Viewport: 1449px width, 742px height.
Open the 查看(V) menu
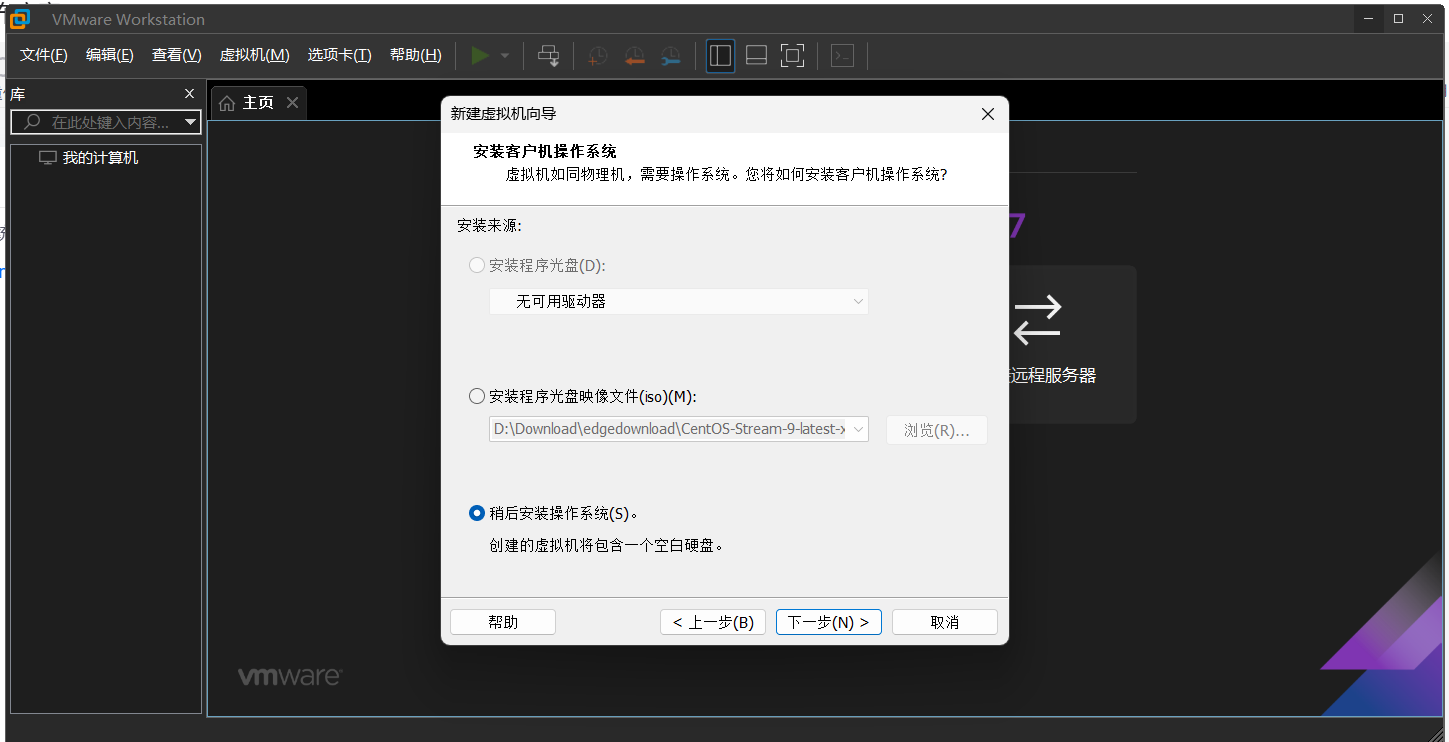coord(177,56)
